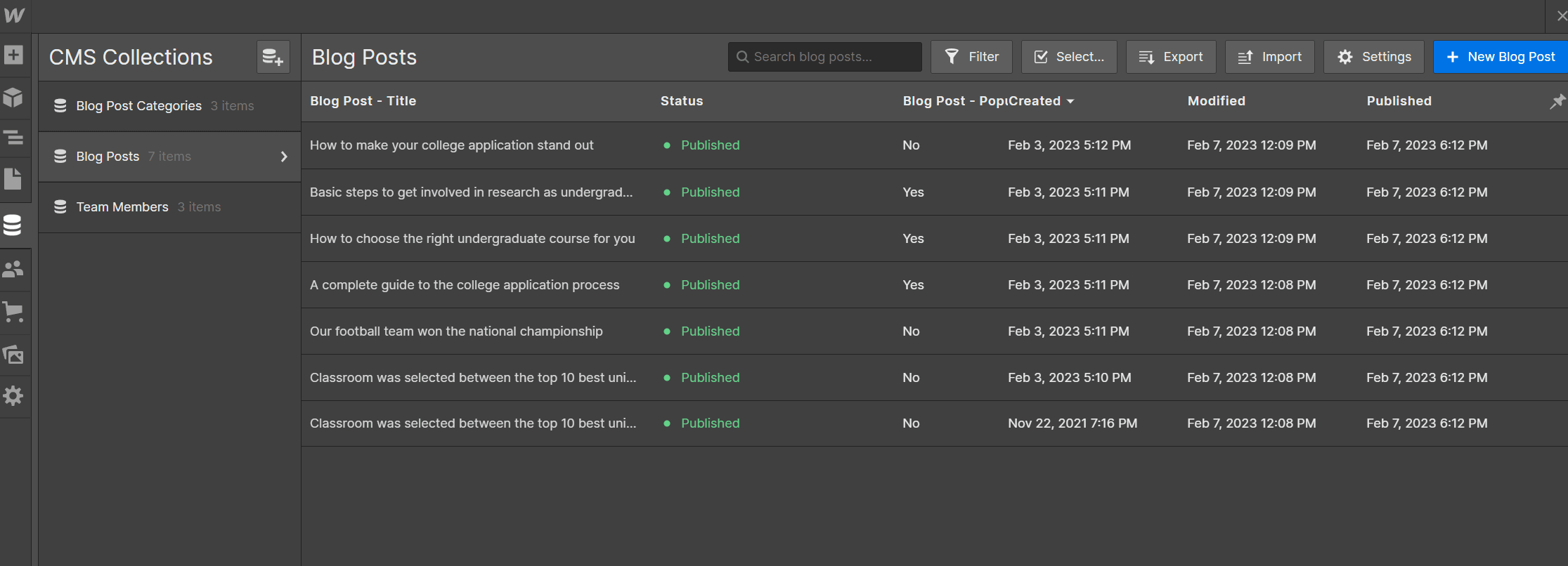
Task: Sort by Created column dropdown
Action: [x=1041, y=101]
